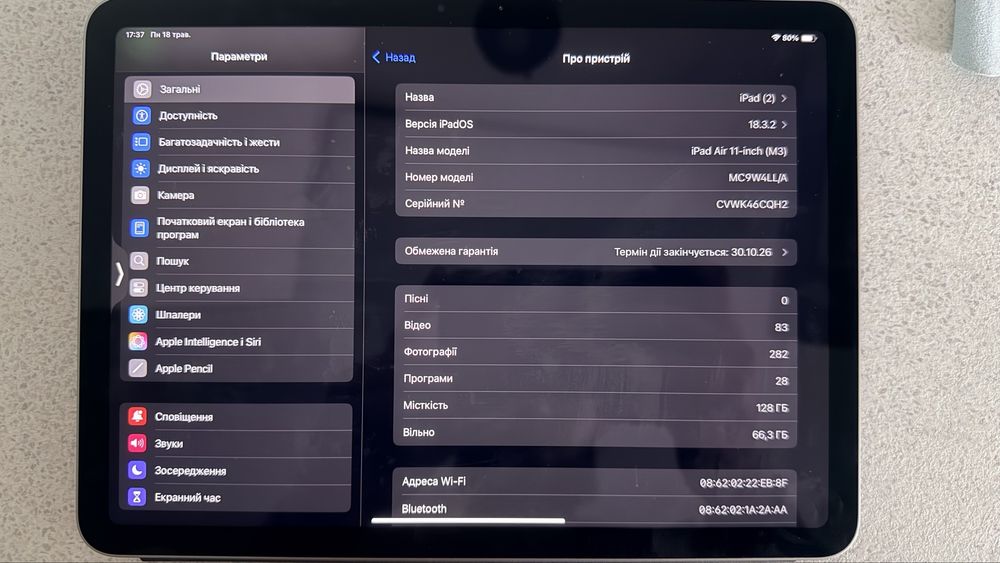Open the Екранний час settings label
The width and height of the screenshot is (1000, 563).
(x=188, y=498)
